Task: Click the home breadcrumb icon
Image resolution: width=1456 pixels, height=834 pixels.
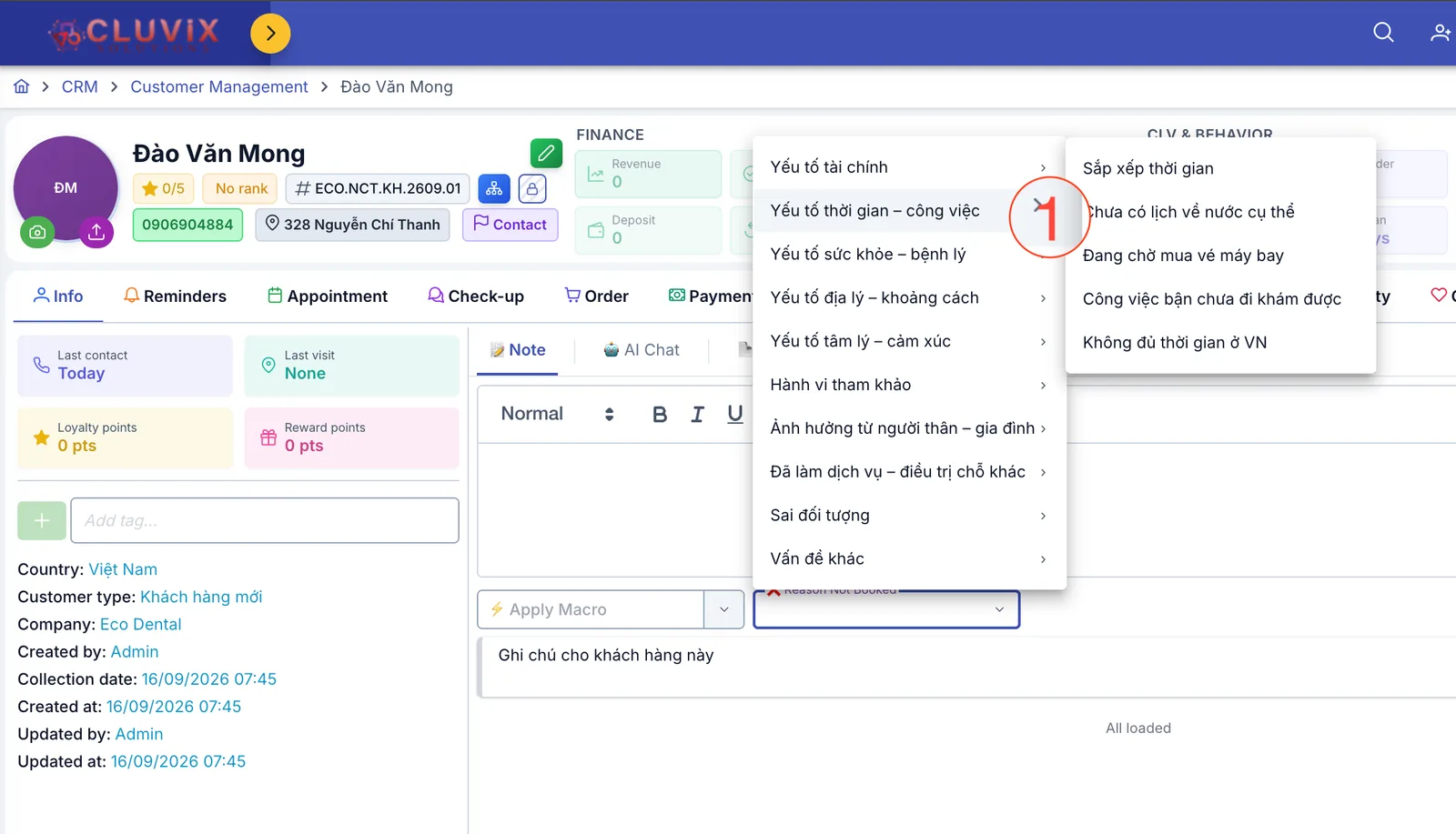Action: pyautogui.click(x=22, y=86)
